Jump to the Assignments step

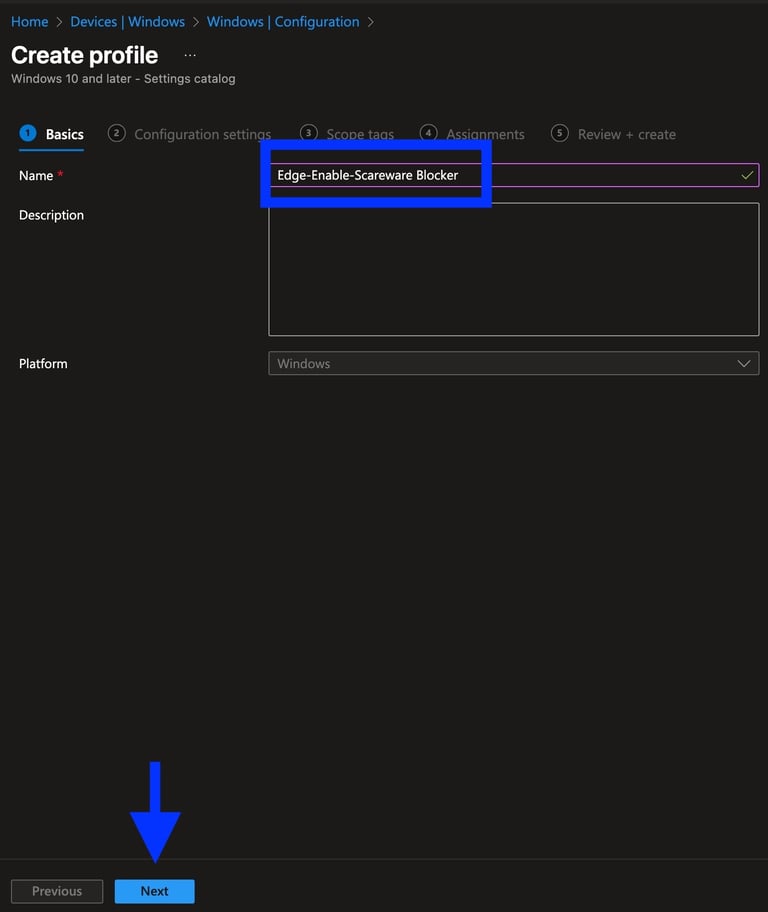[472, 134]
